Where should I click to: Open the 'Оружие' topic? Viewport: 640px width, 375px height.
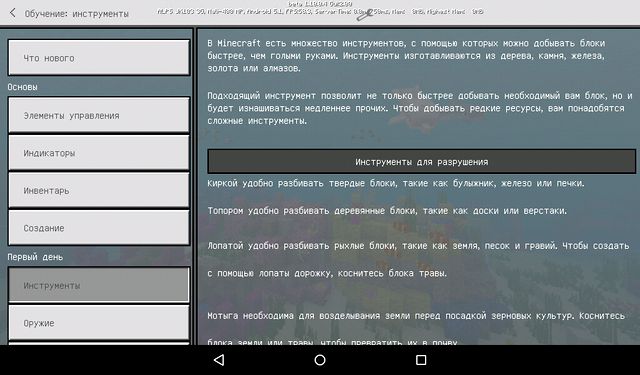pos(99,322)
